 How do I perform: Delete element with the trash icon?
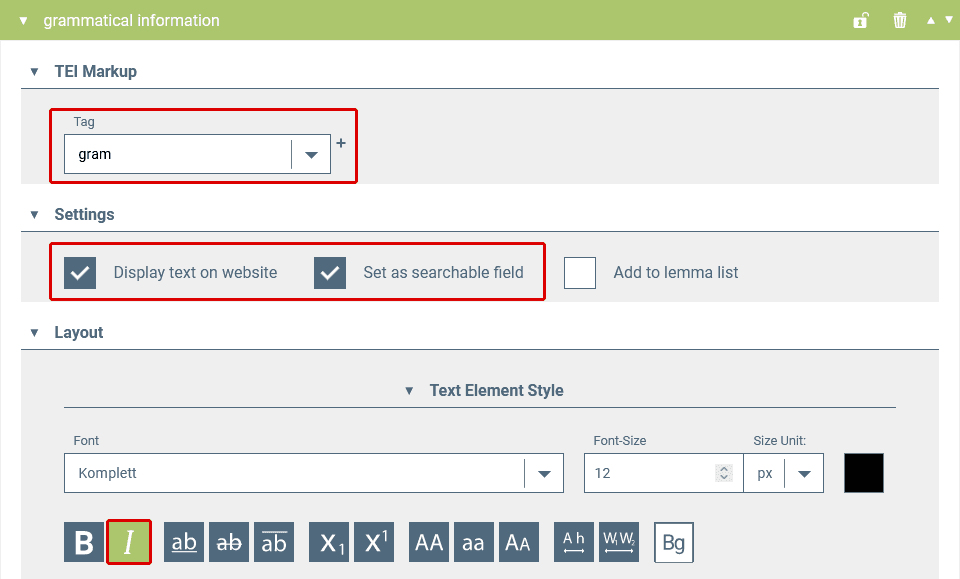[900, 20]
